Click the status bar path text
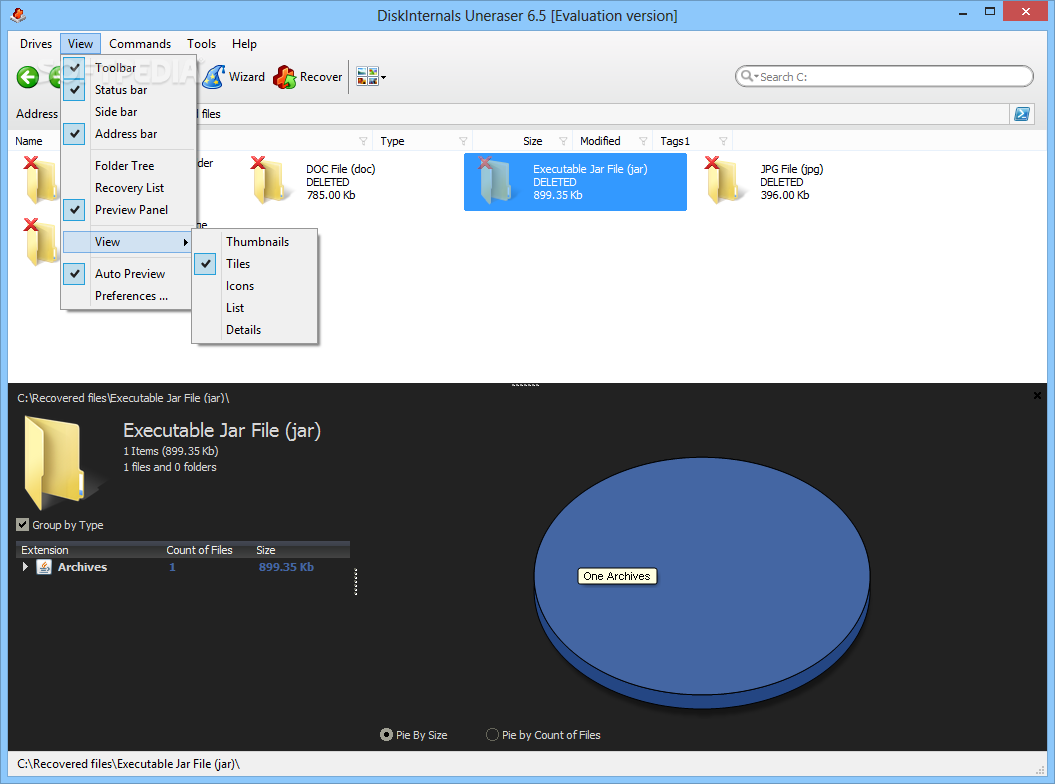This screenshot has height=784, width=1055. click(129, 764)
